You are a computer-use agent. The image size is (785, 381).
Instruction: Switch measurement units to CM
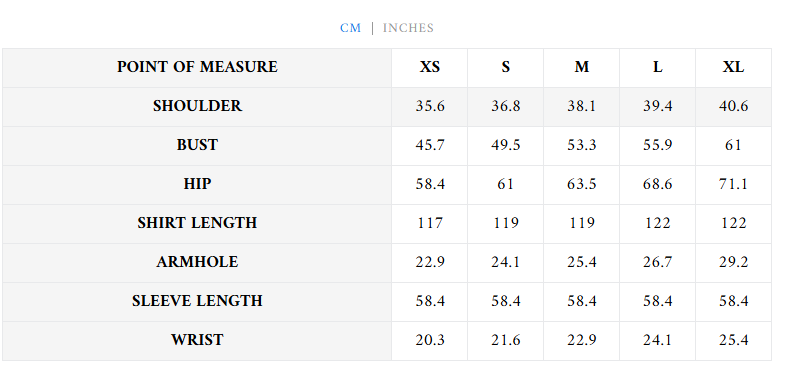pos(350,28)
